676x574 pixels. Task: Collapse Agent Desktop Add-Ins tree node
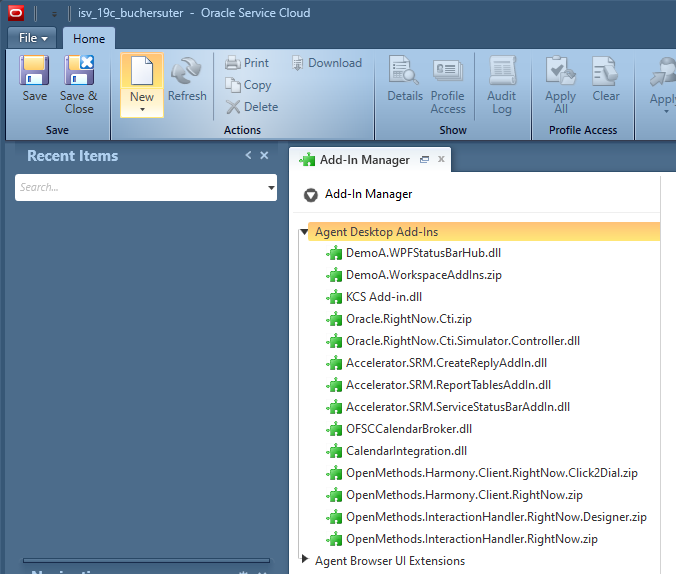click(304, 232)
